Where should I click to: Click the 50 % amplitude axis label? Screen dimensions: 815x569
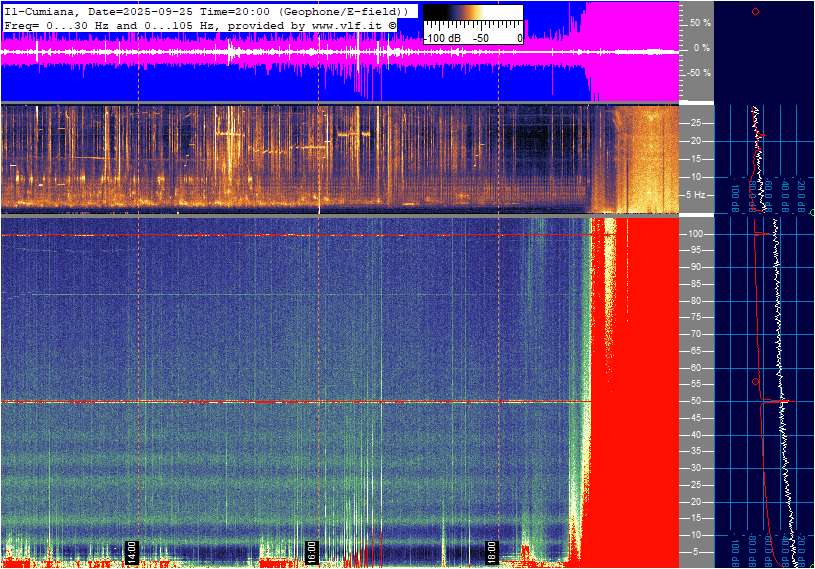pos(700,23)
